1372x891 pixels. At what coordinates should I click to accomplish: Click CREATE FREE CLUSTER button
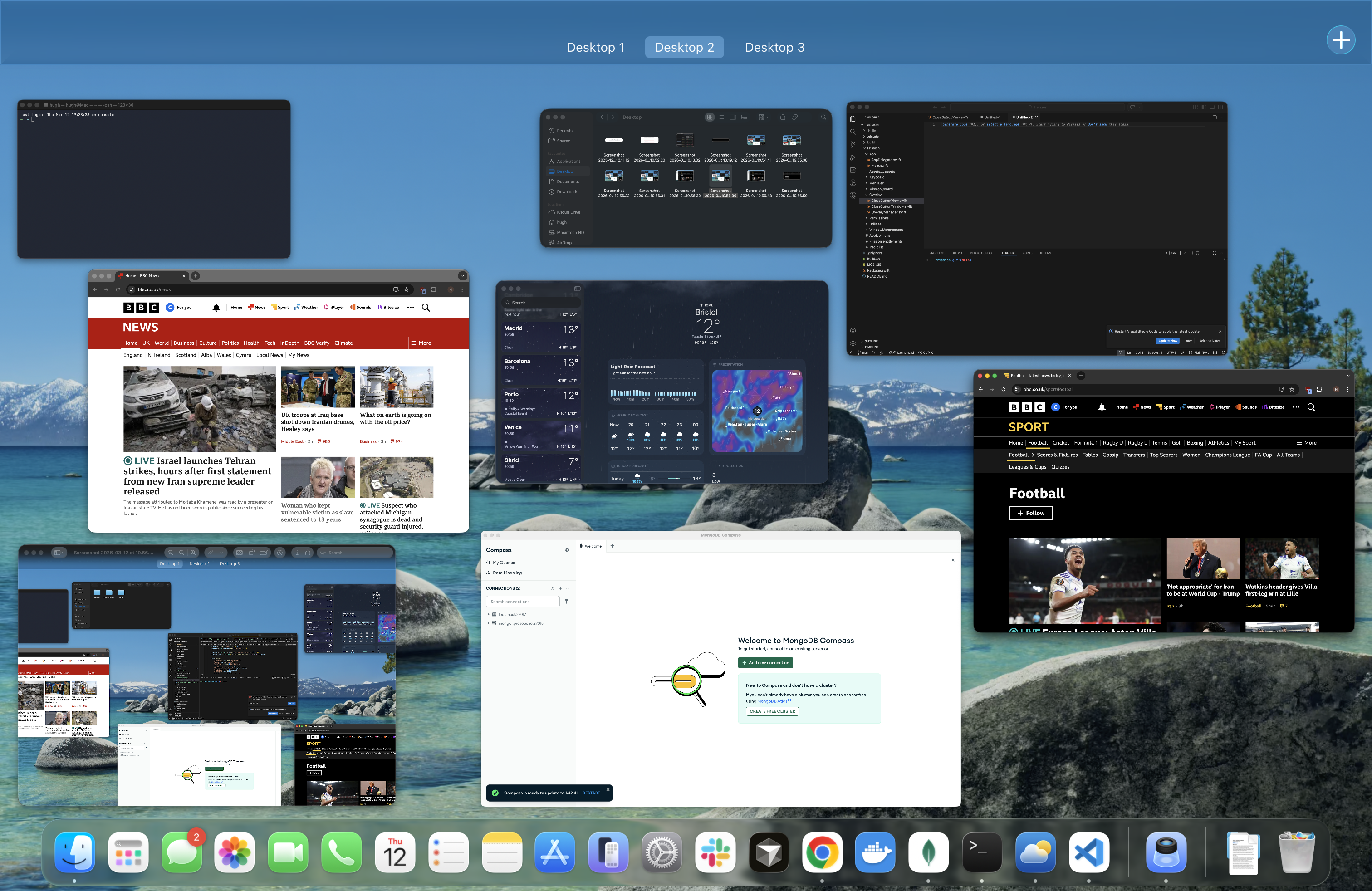[x=772, y=711]
